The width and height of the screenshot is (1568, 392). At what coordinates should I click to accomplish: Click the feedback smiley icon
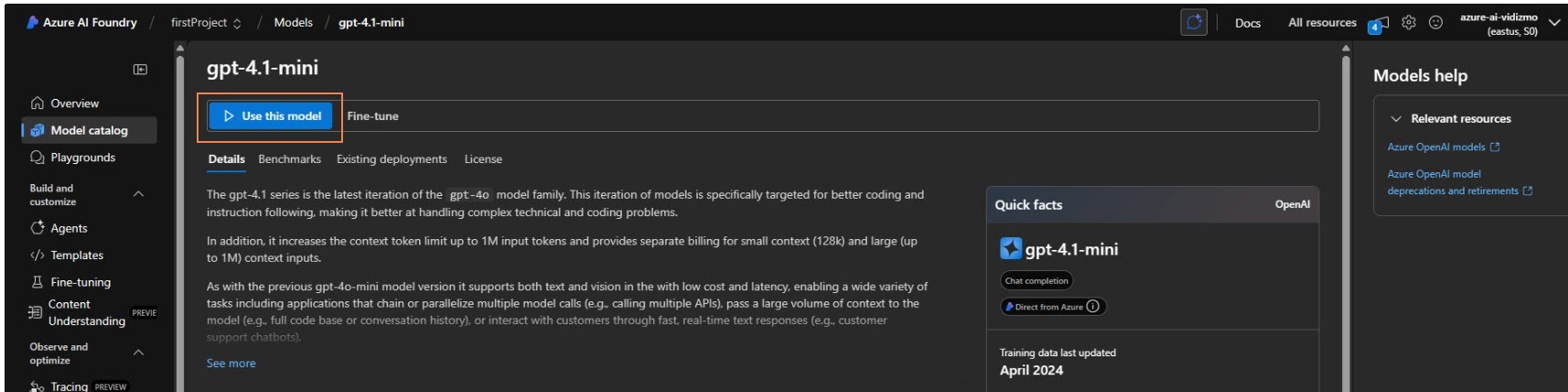point(1435,23)
